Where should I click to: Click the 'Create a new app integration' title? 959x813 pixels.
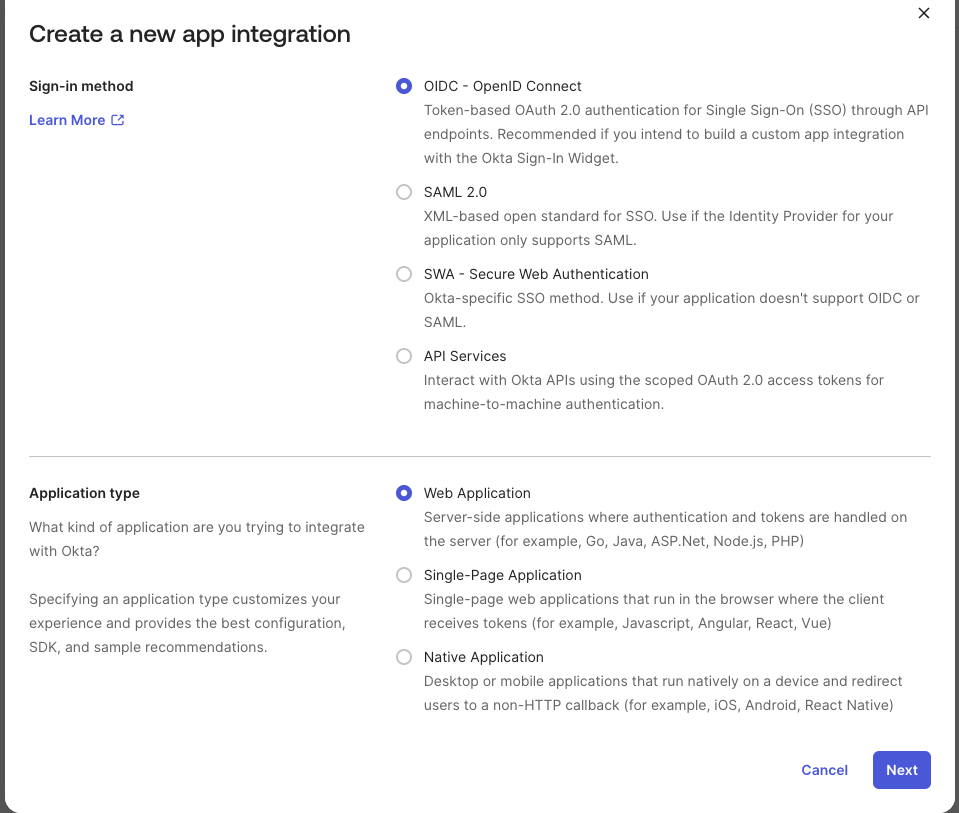point(190,34)
